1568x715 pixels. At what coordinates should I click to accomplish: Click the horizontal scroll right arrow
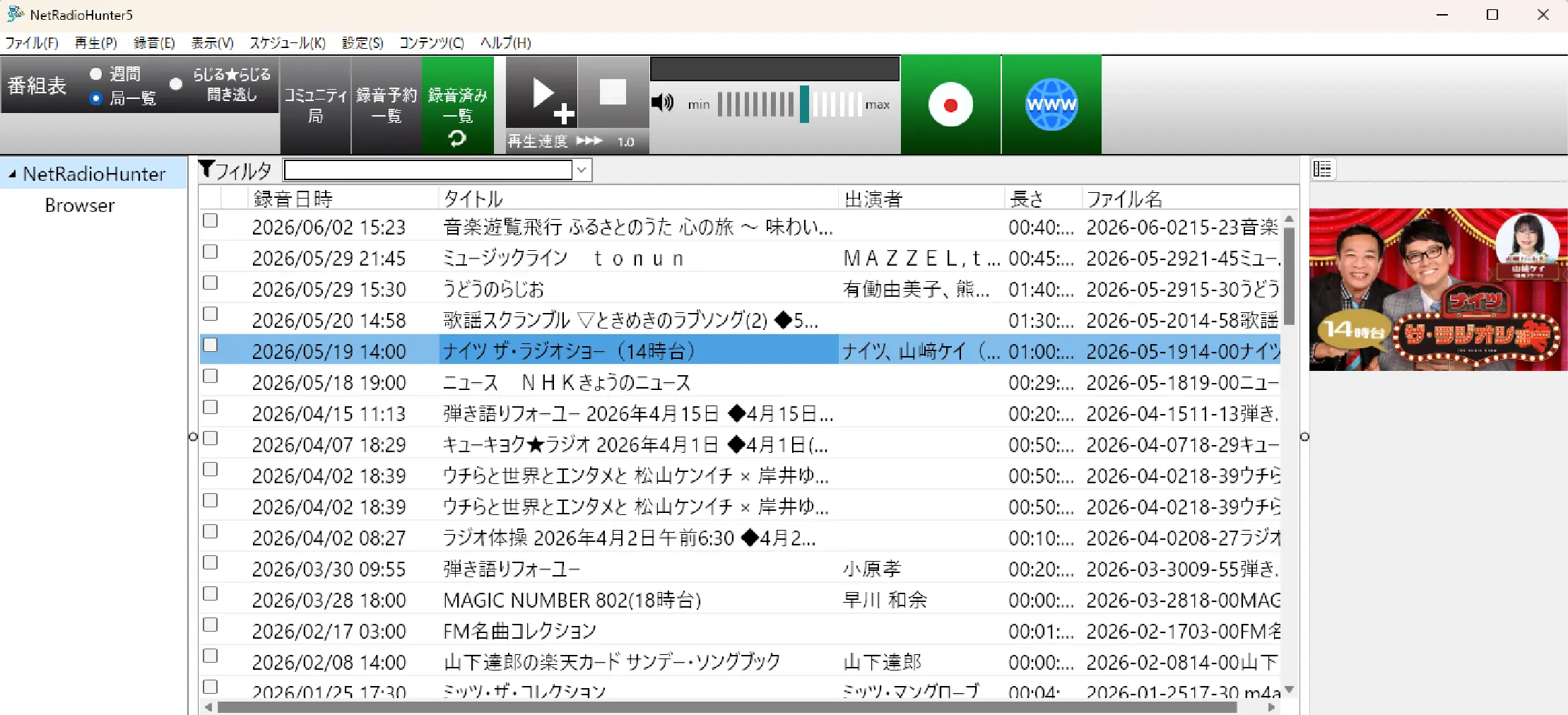(1272, 707)
